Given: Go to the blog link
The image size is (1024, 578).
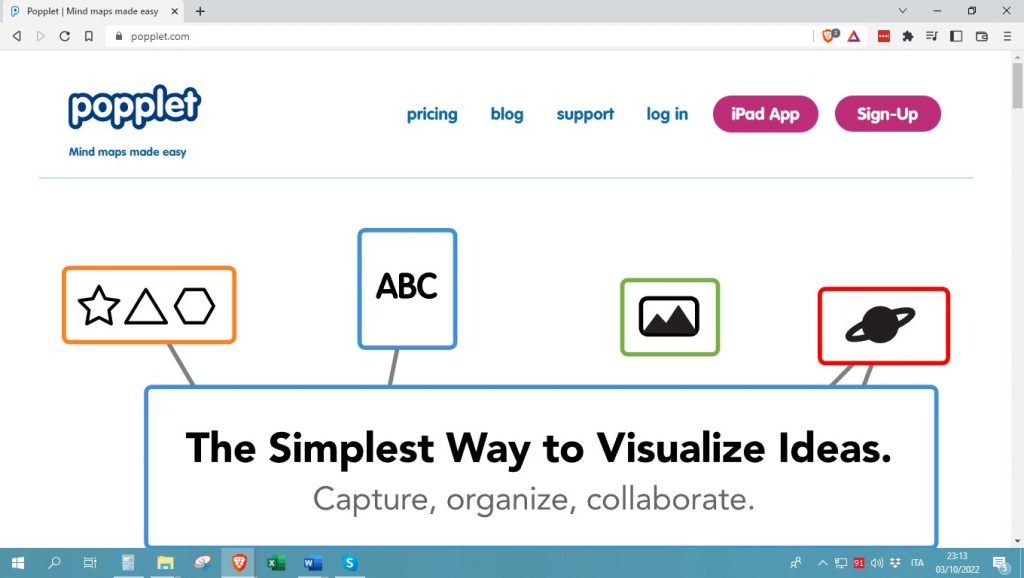Looking at the screenshot, I should coord(507,114).
